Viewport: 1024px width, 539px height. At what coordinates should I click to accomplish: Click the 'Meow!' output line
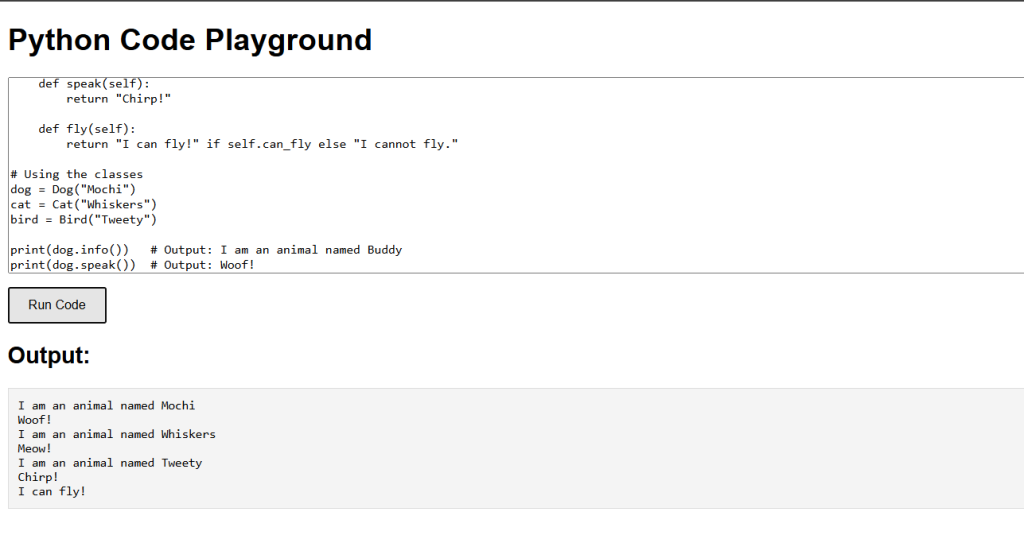pyautogui.click(x=35, y=449)
